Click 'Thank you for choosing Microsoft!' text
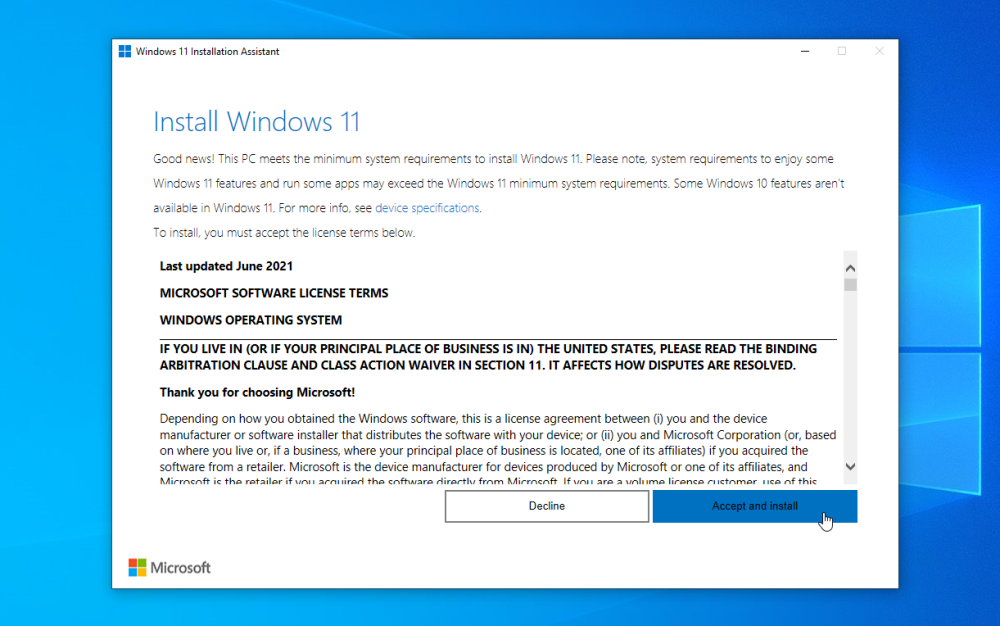This screenshot has height=626, width=1000. 257,392
